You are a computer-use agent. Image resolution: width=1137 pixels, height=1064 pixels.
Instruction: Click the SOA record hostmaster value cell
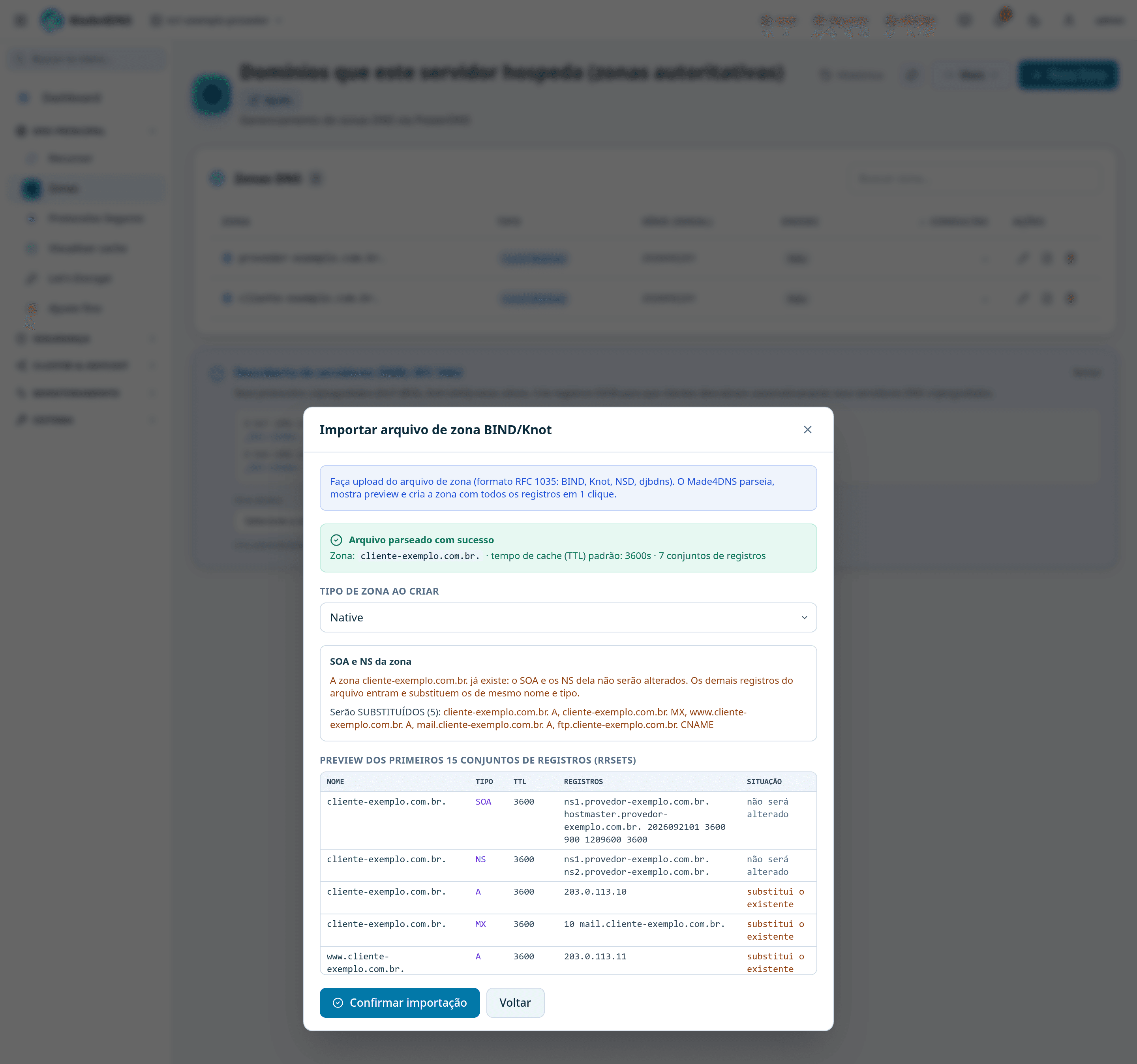(x=645, y=821)
